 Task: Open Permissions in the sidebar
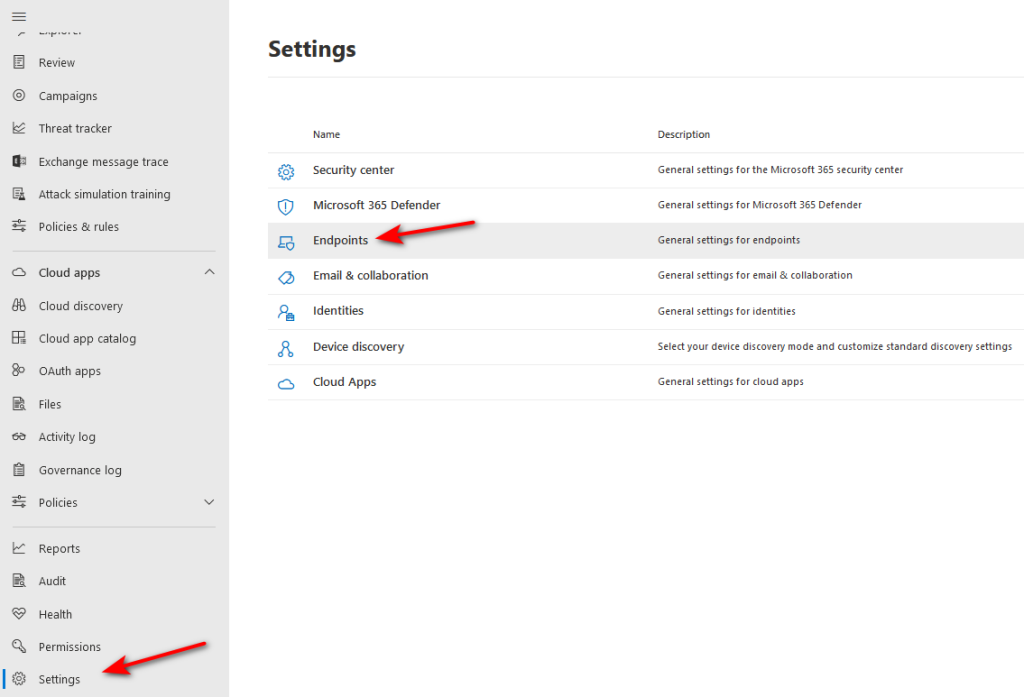coord(70,647)
